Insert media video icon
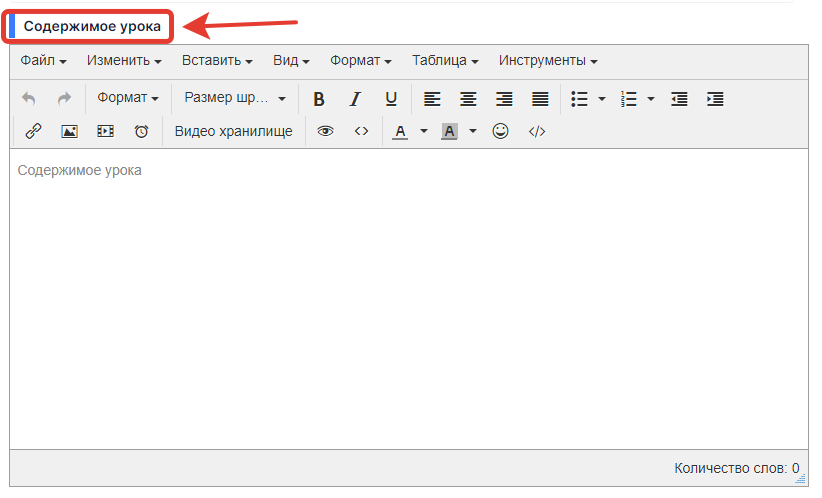Viewport: 822px width, 498px height. (x=105, y=131)
